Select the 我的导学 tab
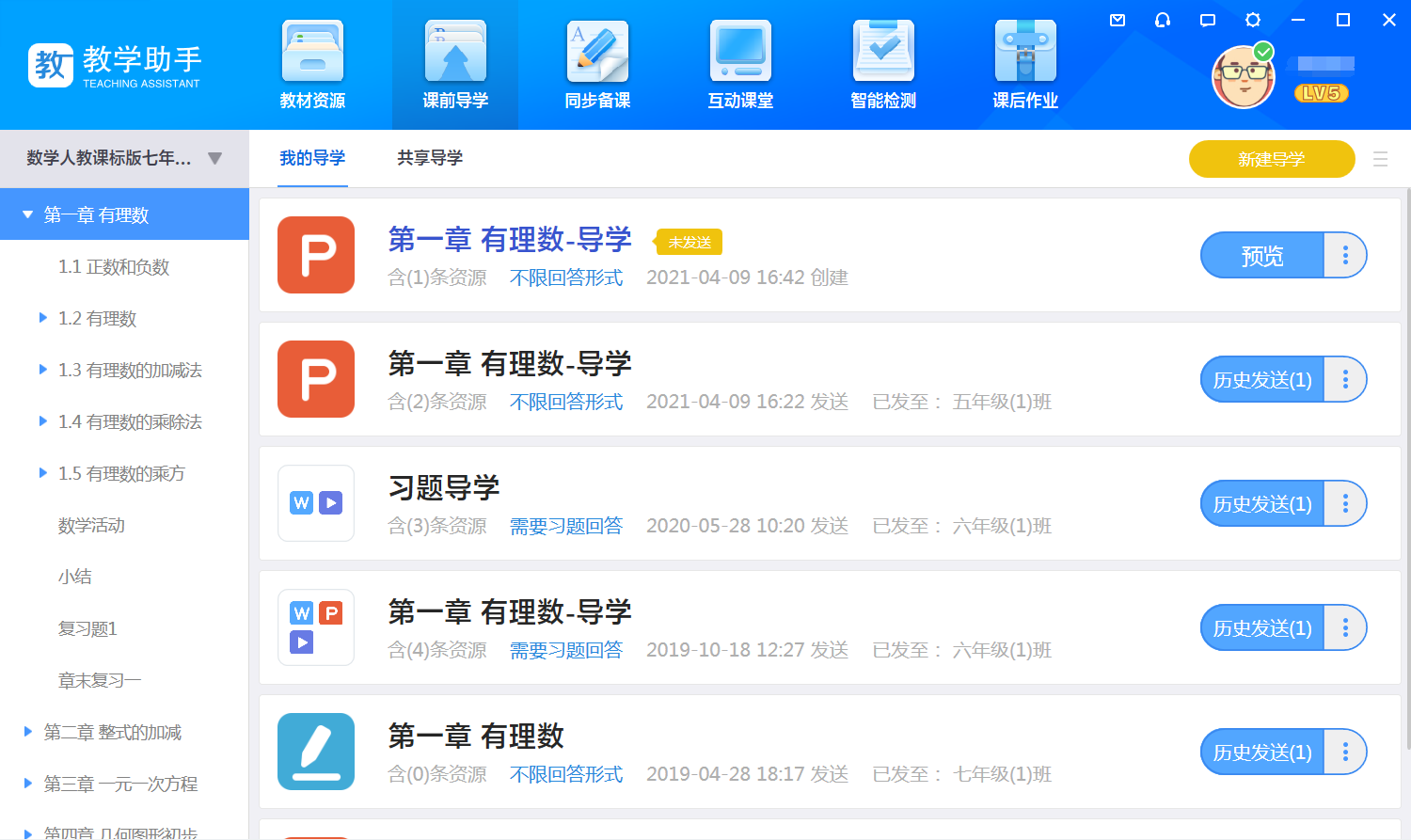 click(312, 158)
